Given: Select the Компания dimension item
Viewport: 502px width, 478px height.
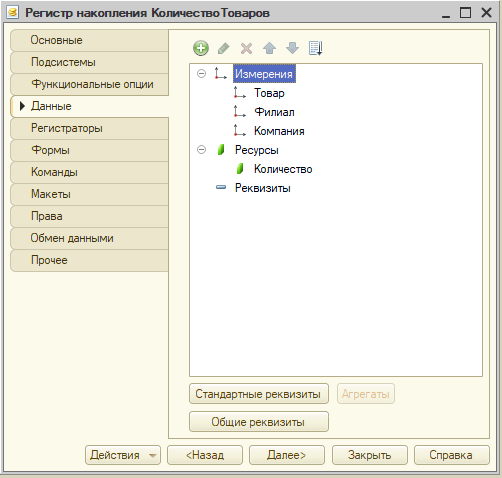Looking at the screenshot, I should coord(279,131).
